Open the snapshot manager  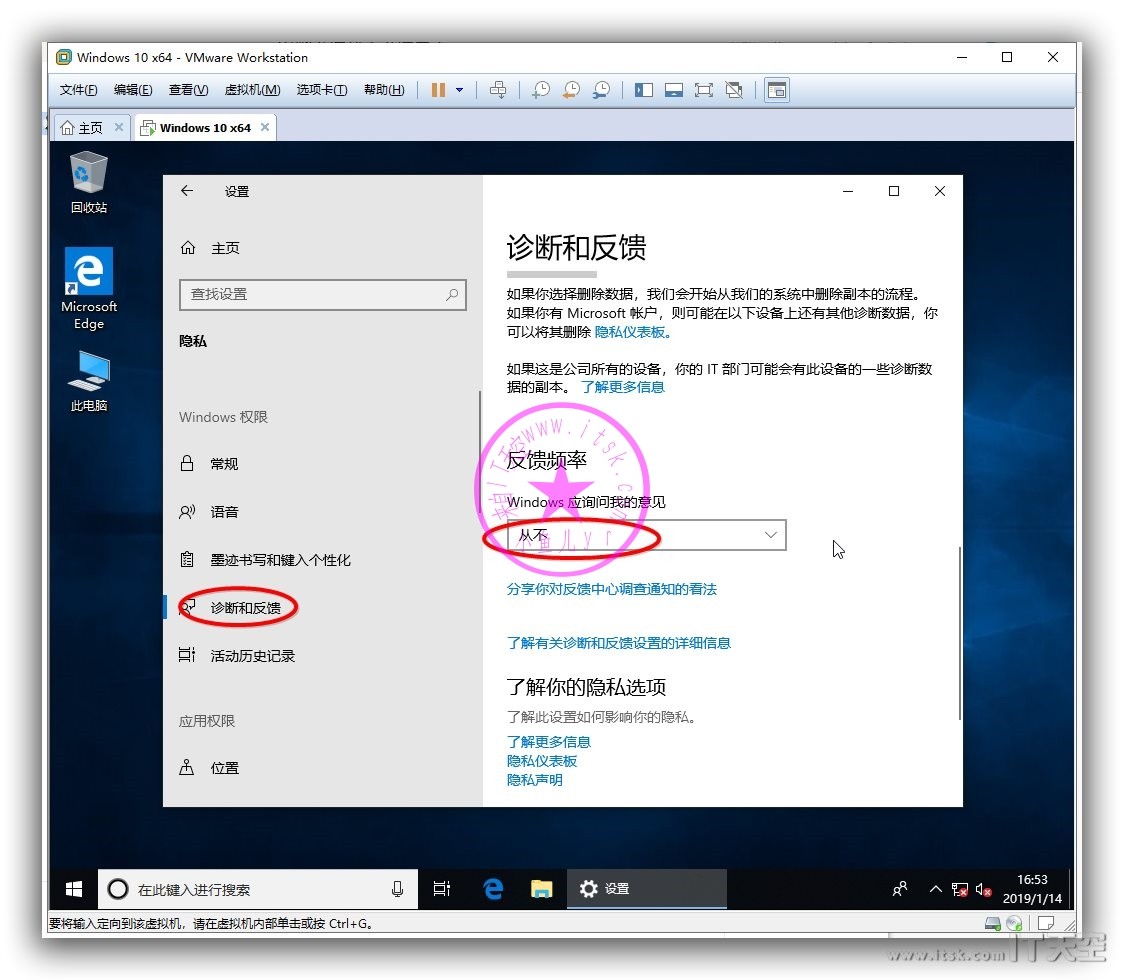coord(601,90)
